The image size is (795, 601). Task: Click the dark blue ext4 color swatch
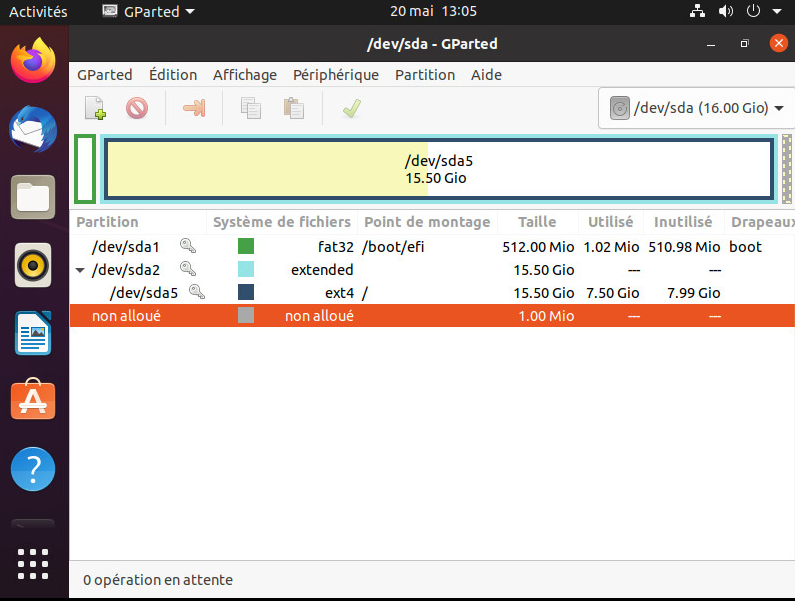[246, 292]
